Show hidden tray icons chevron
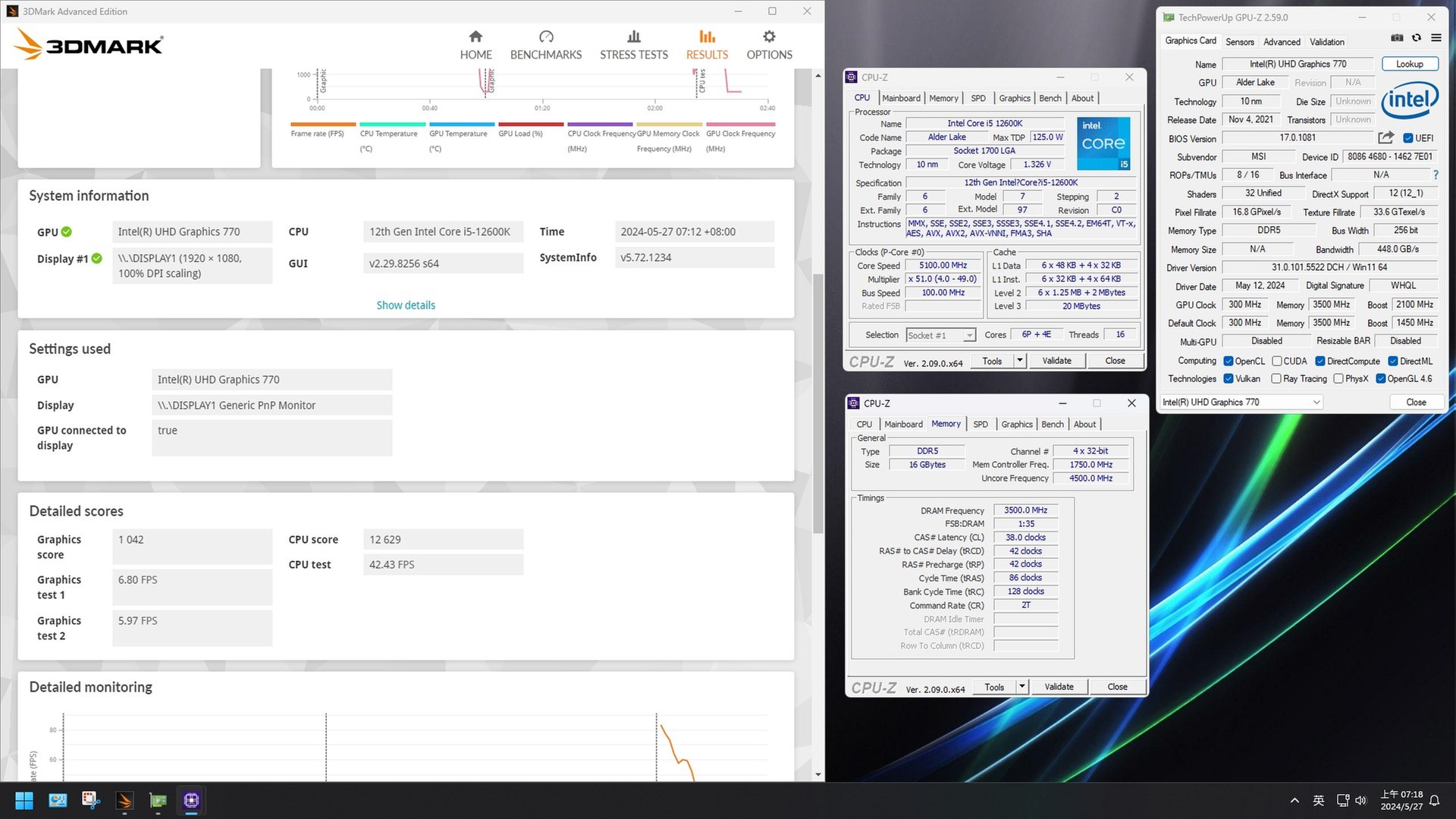 (x=1294, y=800)
